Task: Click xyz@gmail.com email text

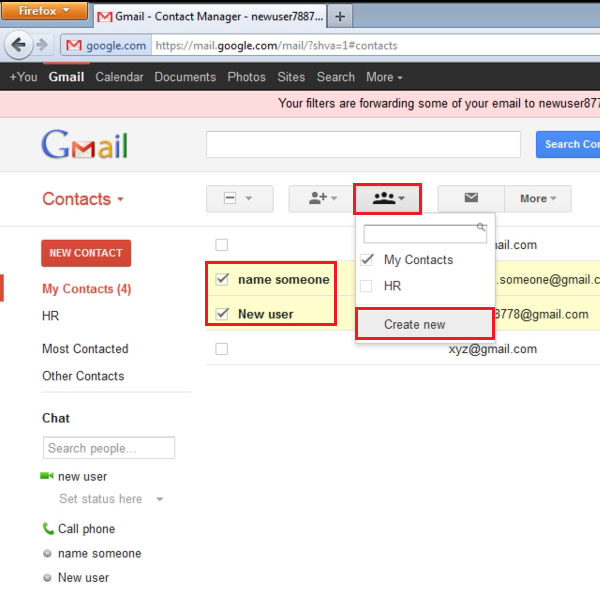Action: click(493, 349)
